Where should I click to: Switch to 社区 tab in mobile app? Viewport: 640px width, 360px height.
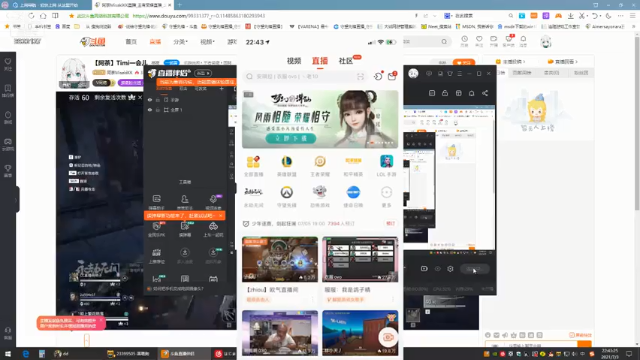(x=346, y=61)
